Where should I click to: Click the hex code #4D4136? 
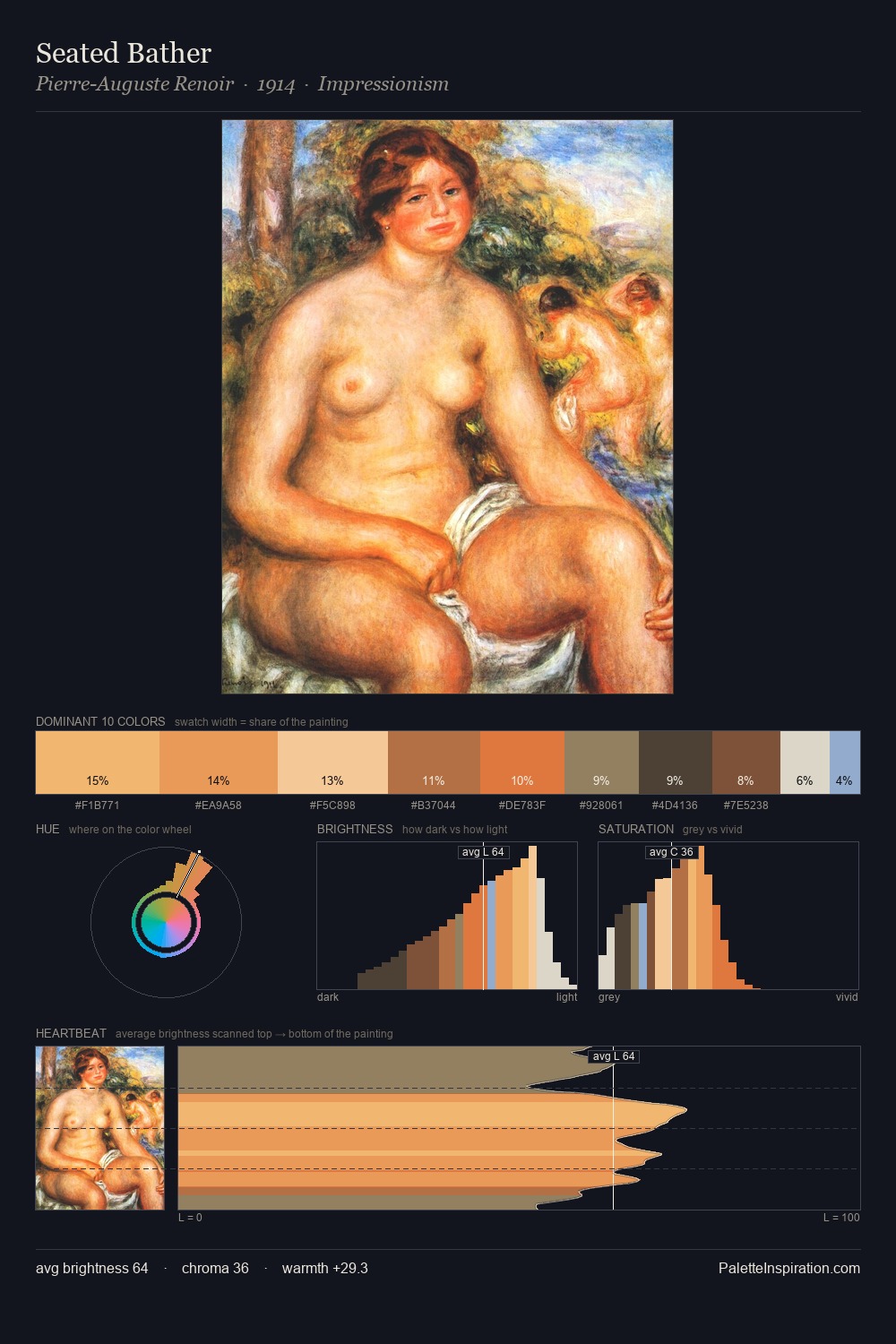[x=675, y=805]
